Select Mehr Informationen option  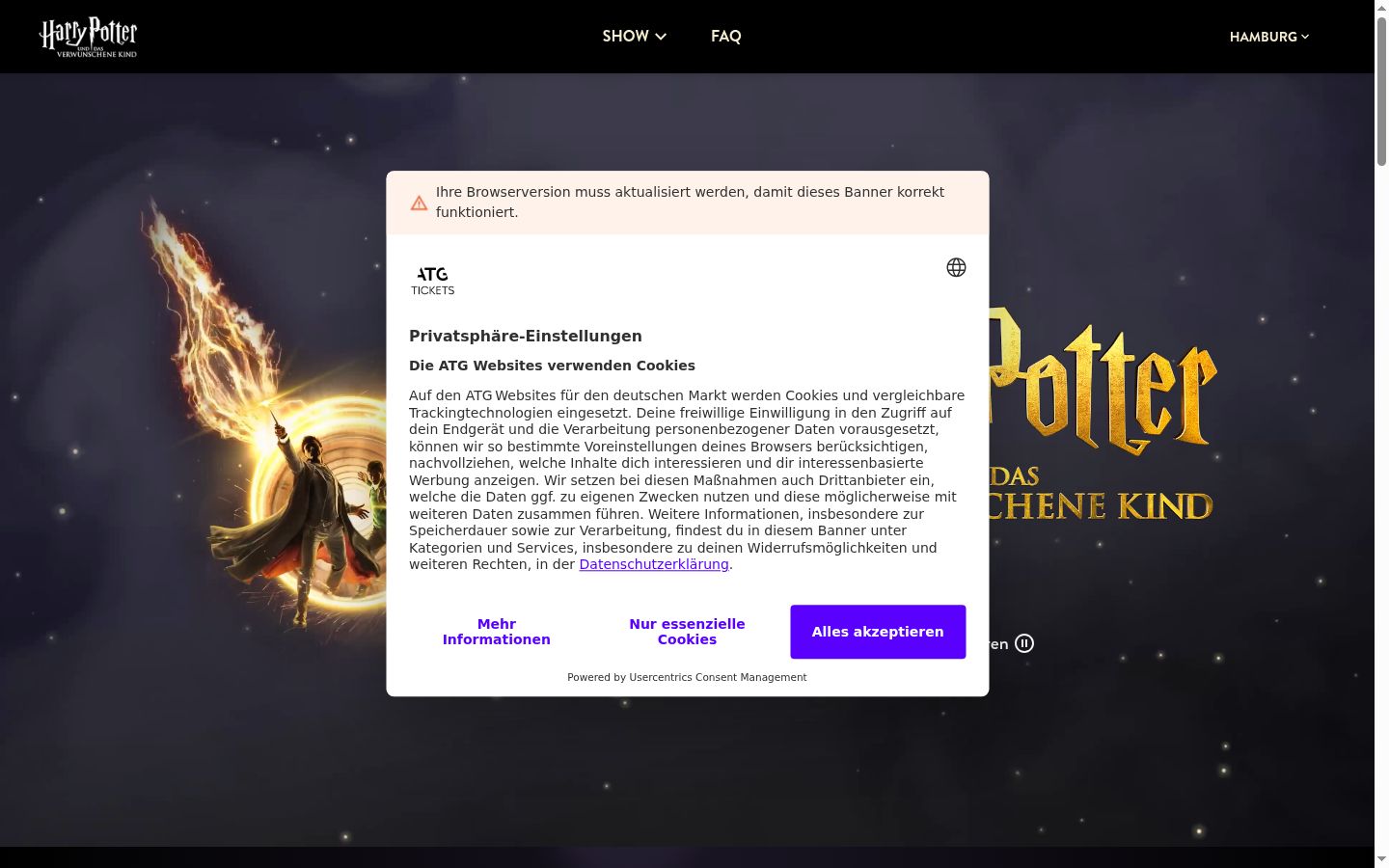pos(497,632)
